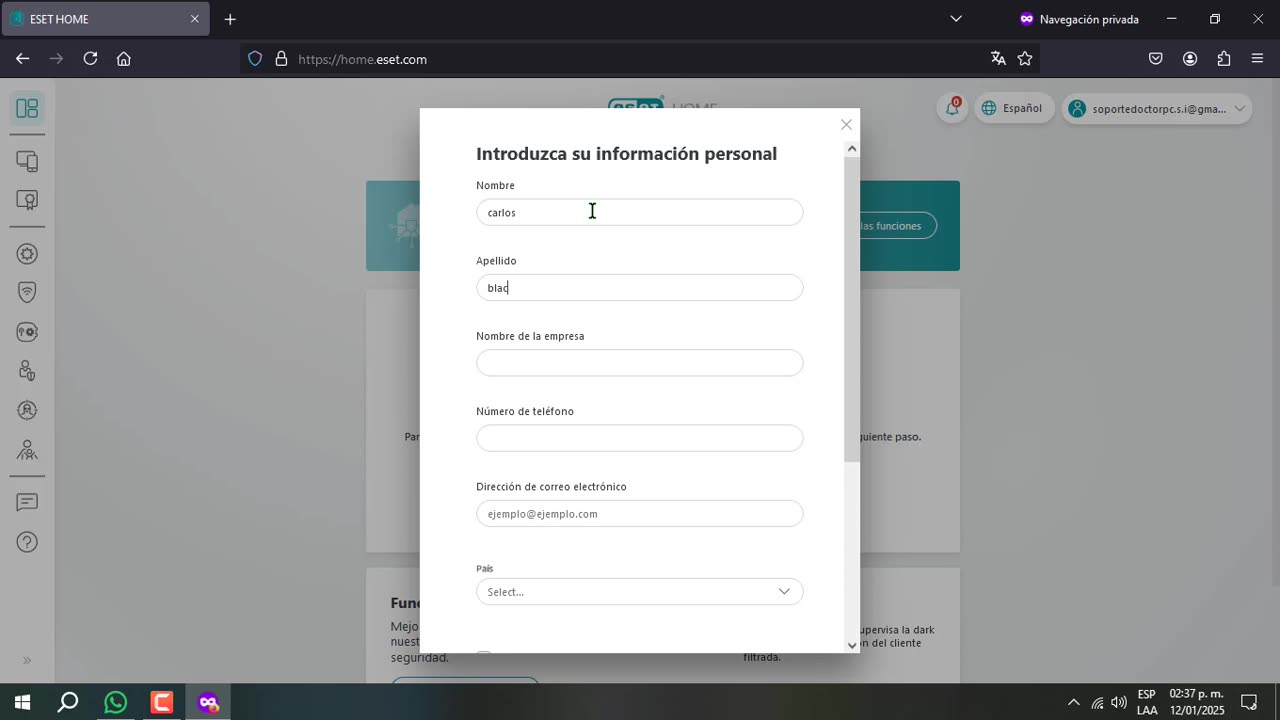Click the dialog scrollbar down arrow
The image size is (1280, 720).
point(852,645)
